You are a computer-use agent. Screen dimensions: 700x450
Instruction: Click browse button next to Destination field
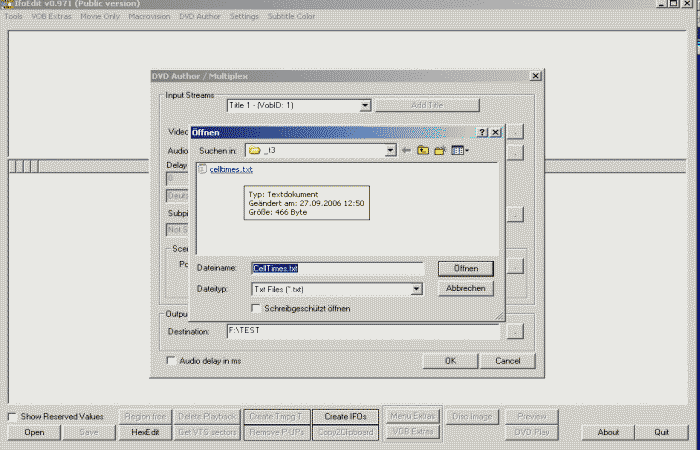point(515,331)
